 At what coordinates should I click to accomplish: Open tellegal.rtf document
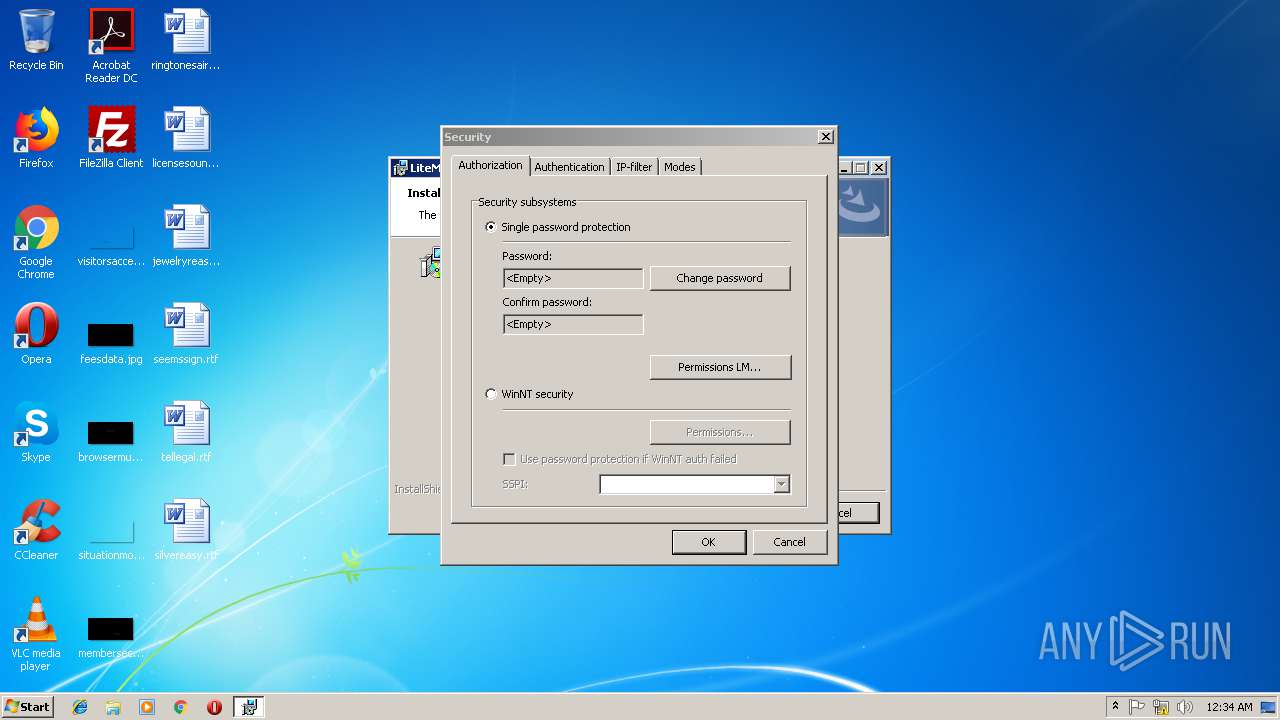(186, 432)
